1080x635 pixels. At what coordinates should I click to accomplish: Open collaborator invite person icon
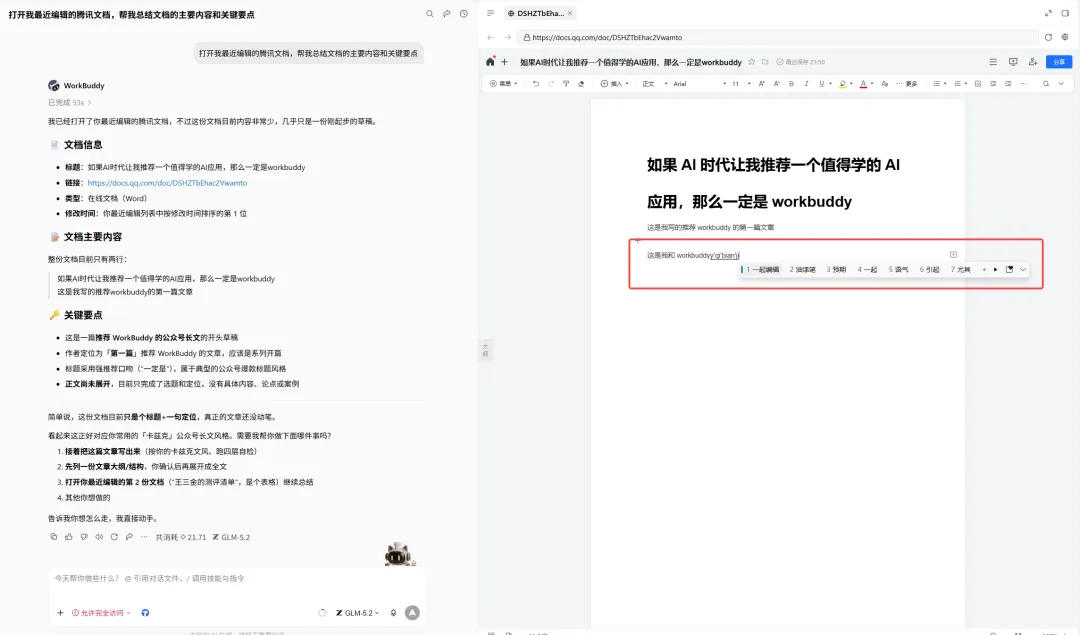pos(1032,62)
